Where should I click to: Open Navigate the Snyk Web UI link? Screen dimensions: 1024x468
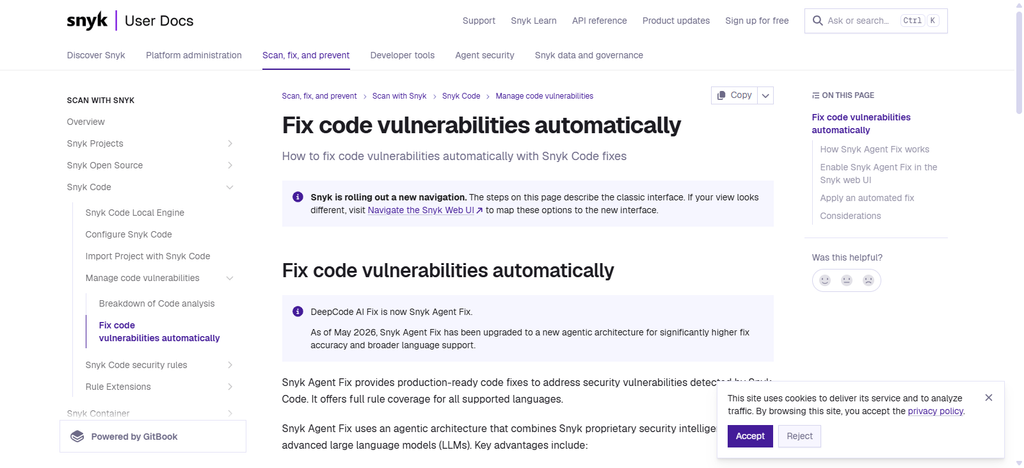coord(425,211)
